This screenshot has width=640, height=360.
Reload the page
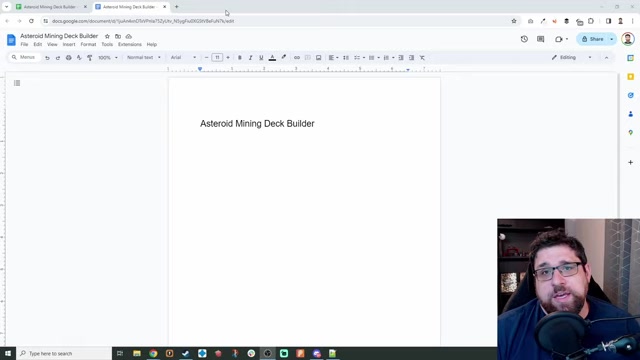[x=31, y=21]
